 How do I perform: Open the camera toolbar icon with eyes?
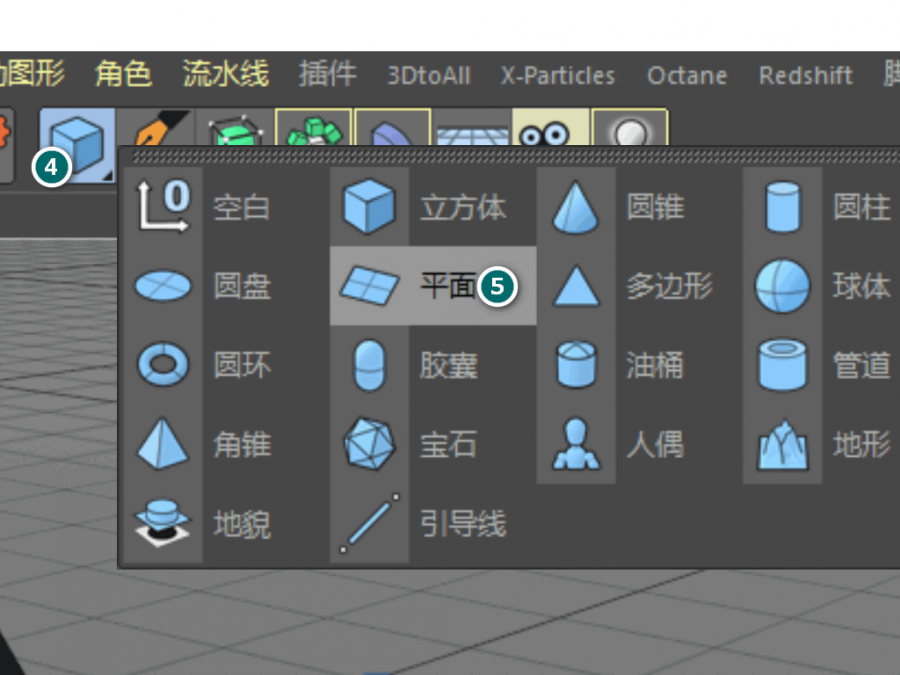point(550,127)
